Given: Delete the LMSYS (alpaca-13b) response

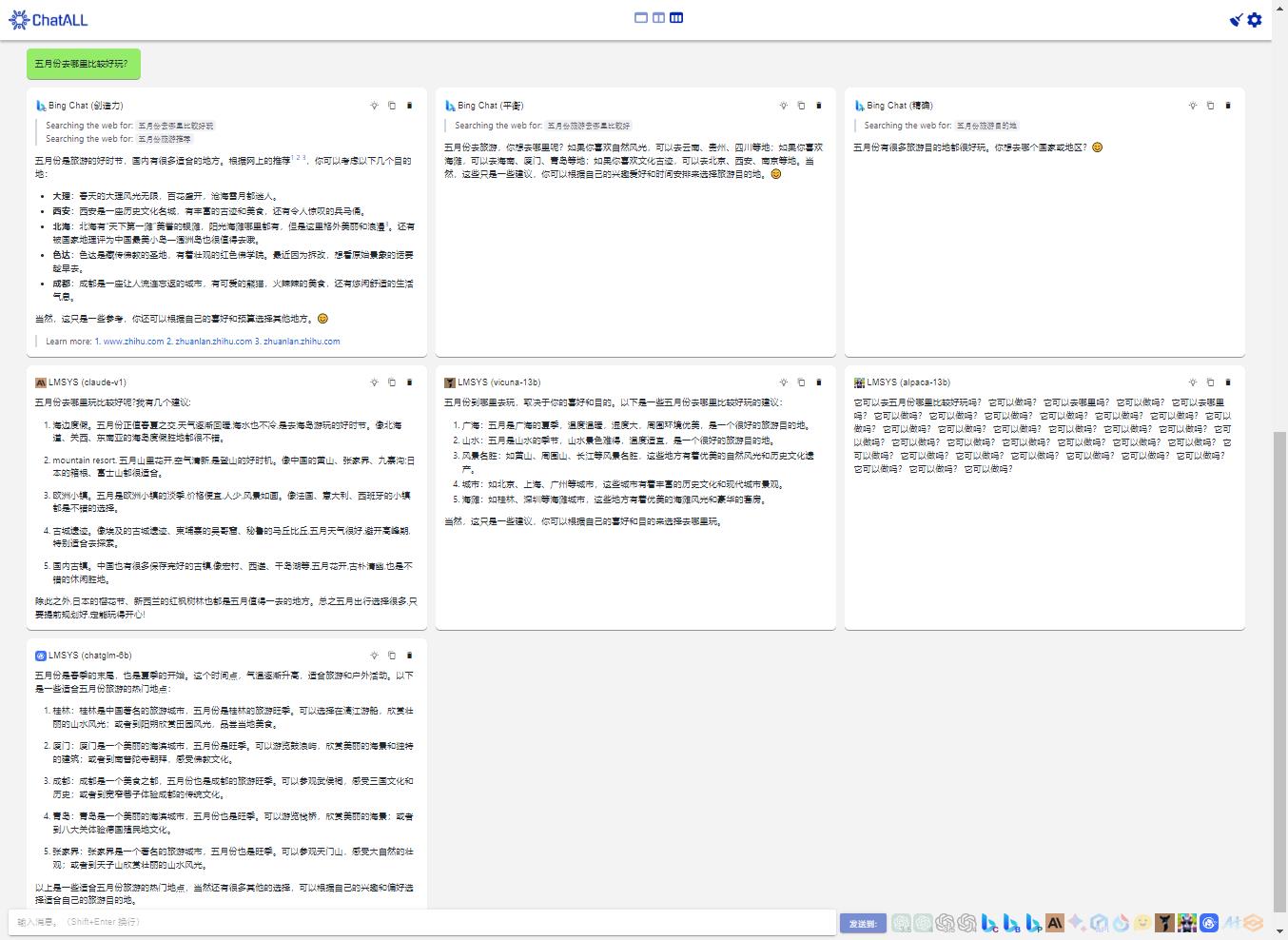Looking at the screenshot, I should coord(1228,382).
